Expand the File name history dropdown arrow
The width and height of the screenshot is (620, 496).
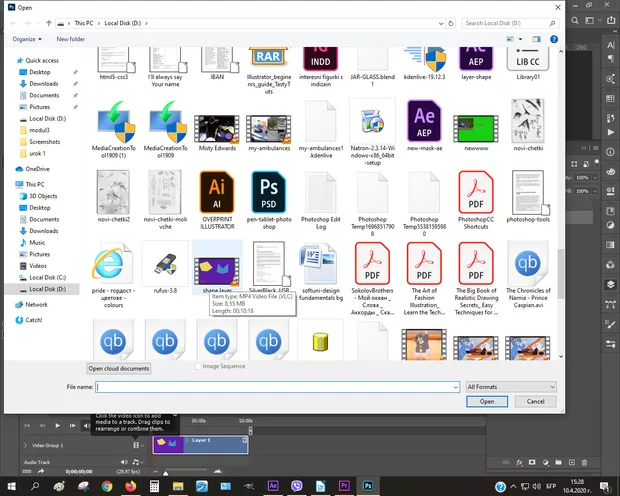click(454, 386)
